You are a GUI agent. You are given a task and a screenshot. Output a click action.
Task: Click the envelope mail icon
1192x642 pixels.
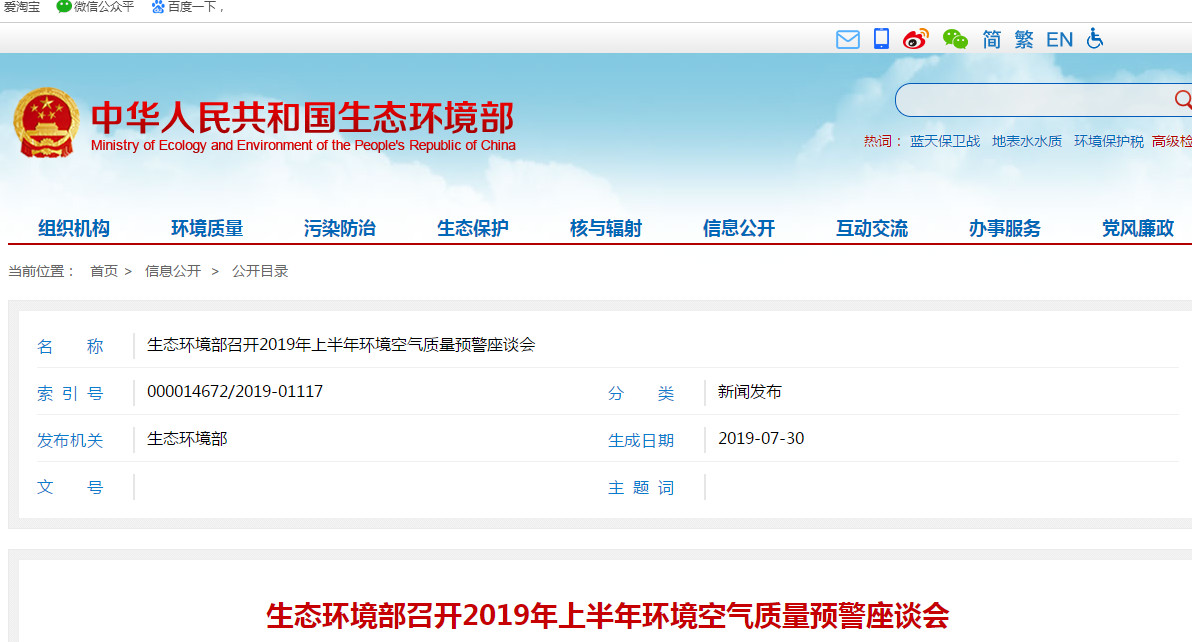coord(847,39)
